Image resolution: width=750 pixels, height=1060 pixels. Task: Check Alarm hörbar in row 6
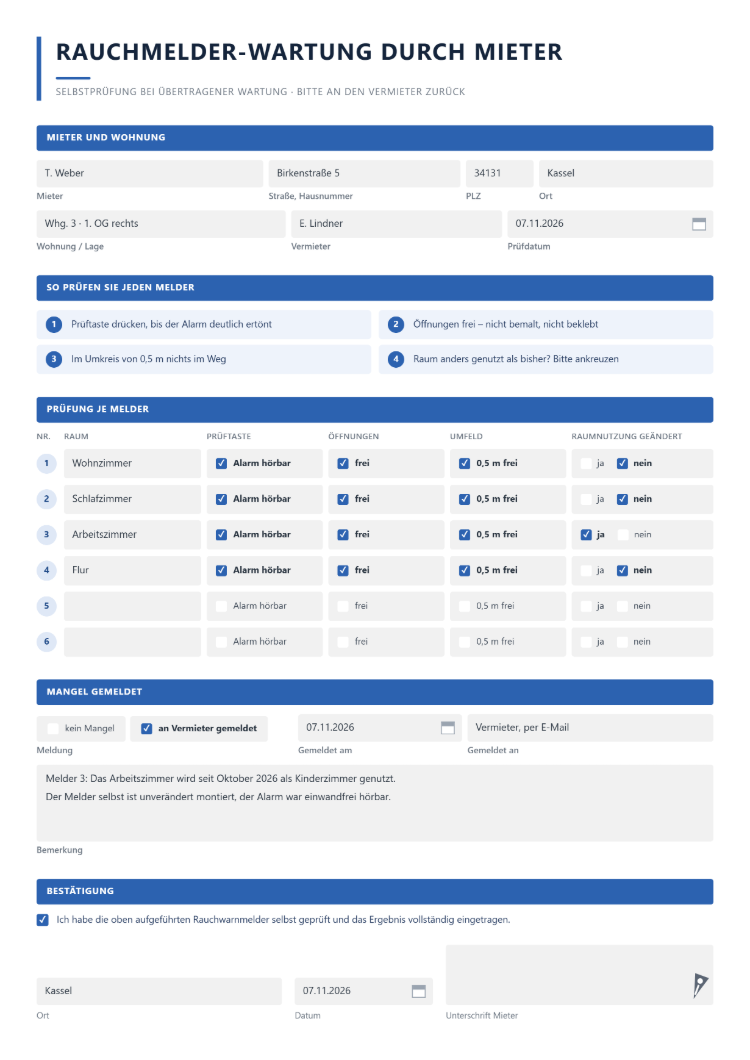coord(221,642)
